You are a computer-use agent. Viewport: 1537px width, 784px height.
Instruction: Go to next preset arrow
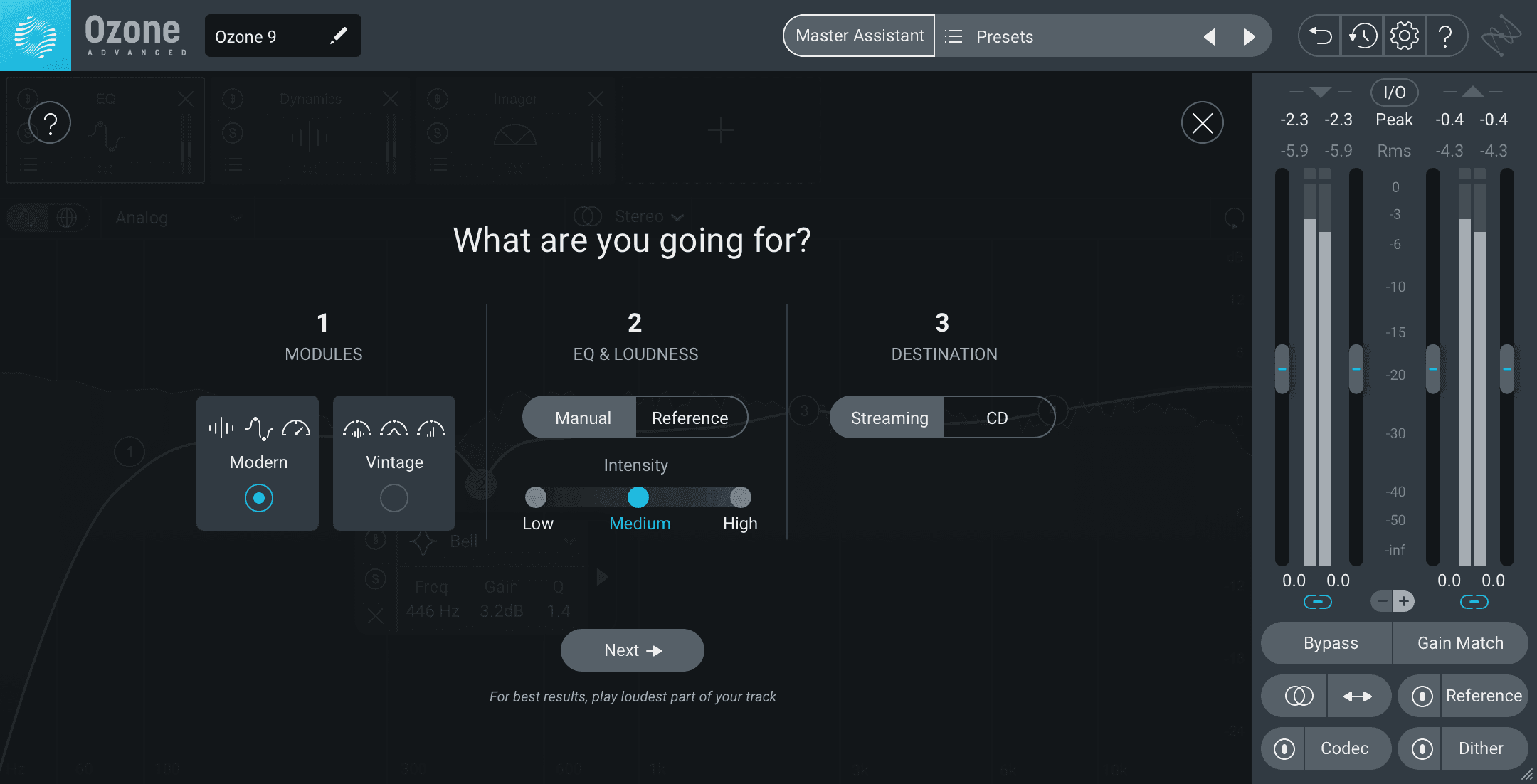tap(1249, 36)
